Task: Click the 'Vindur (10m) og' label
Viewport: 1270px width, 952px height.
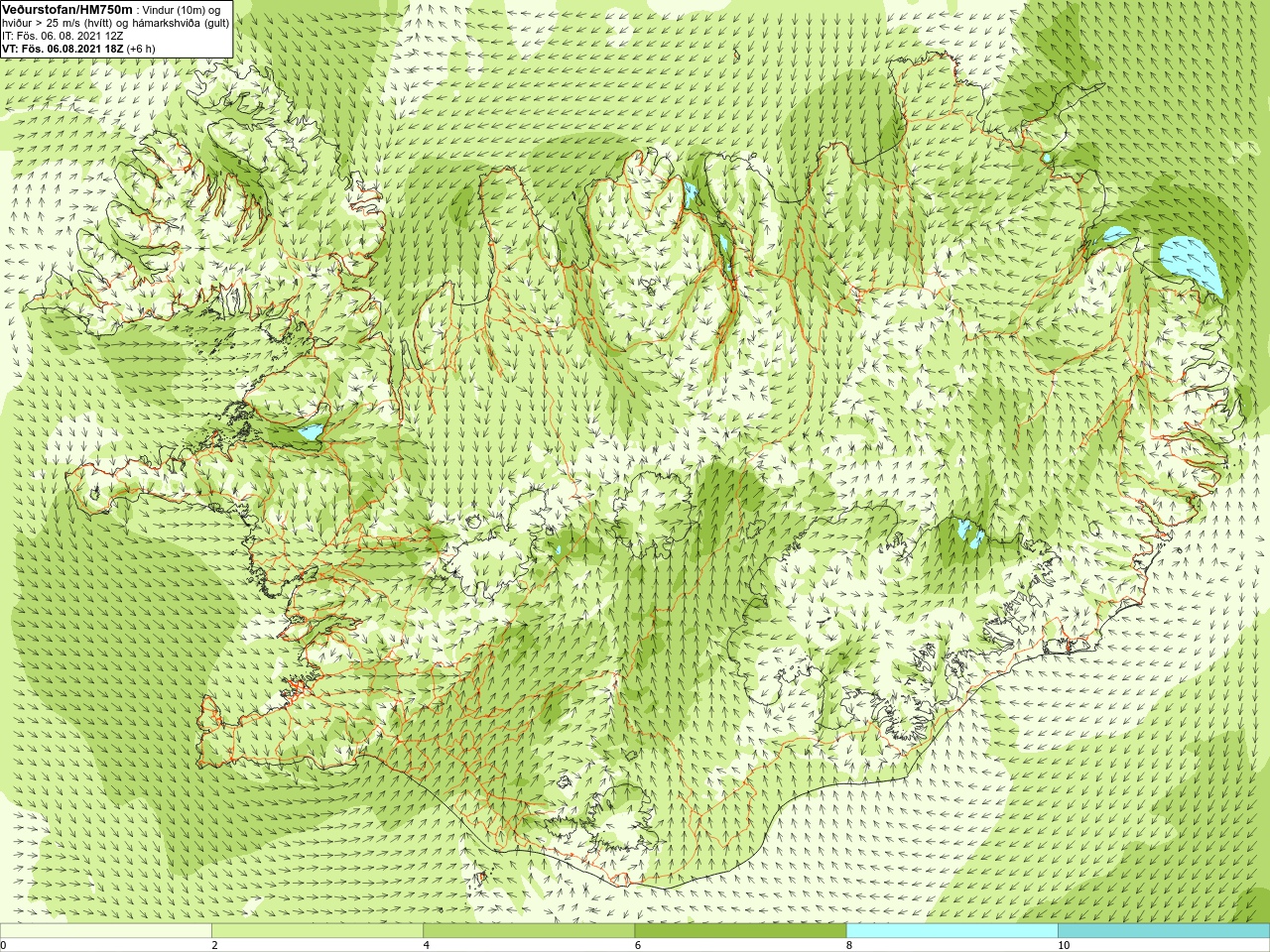Action: click(x=182, y=10)
